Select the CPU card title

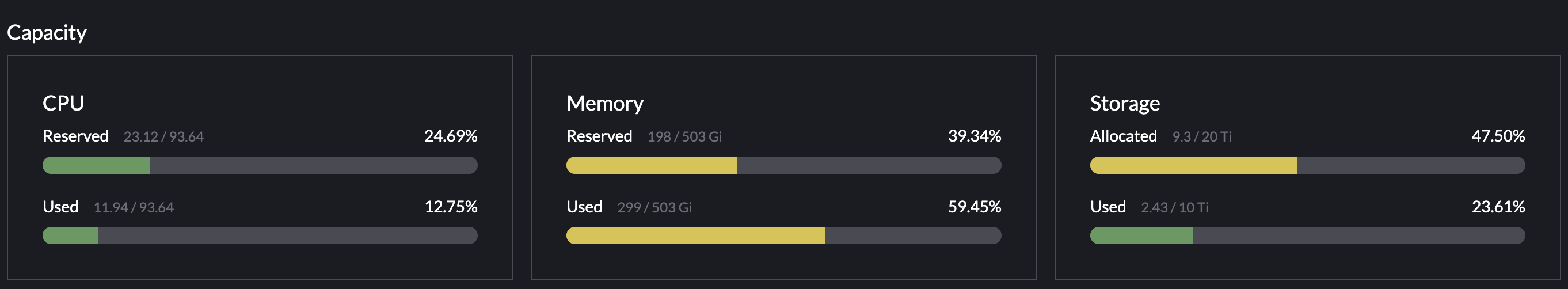point(63,103)
